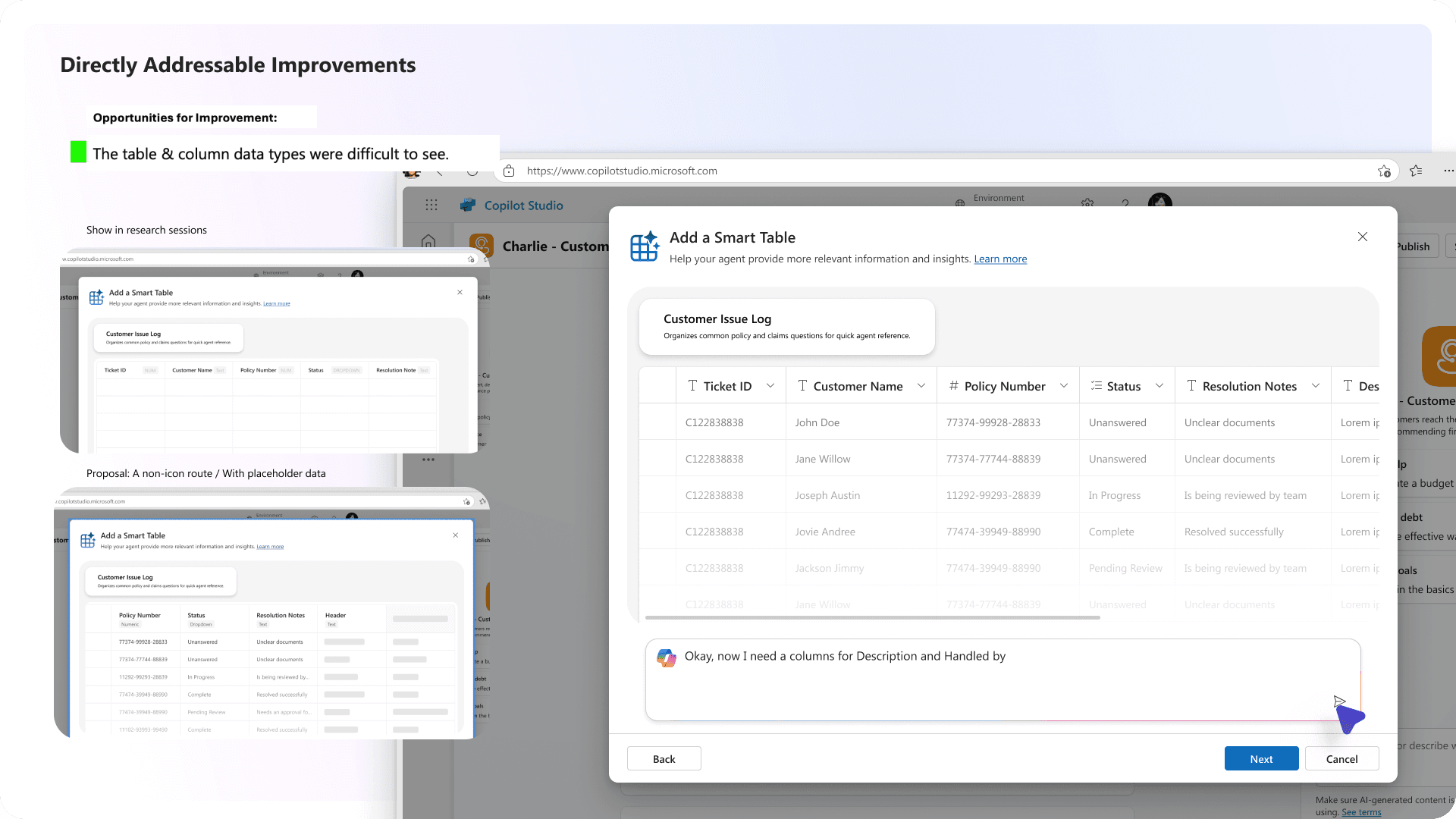Open the Status column dropdown chevron
The width and height of the screenshot is (1456, 819).
tap(1159, 386)
